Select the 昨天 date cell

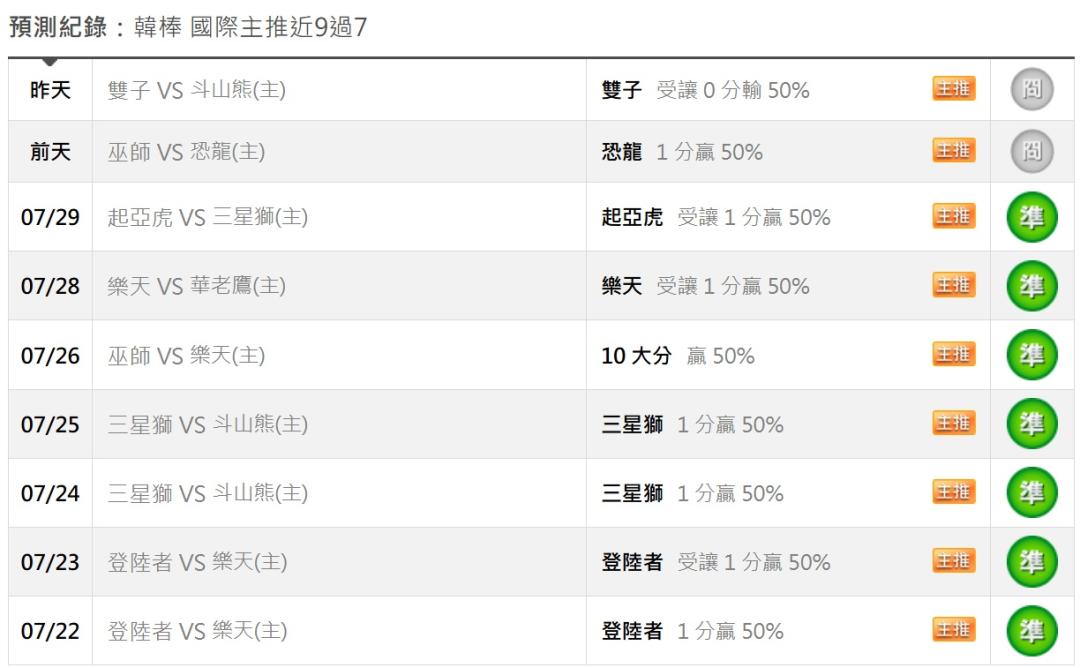click(x=50, y=90)
